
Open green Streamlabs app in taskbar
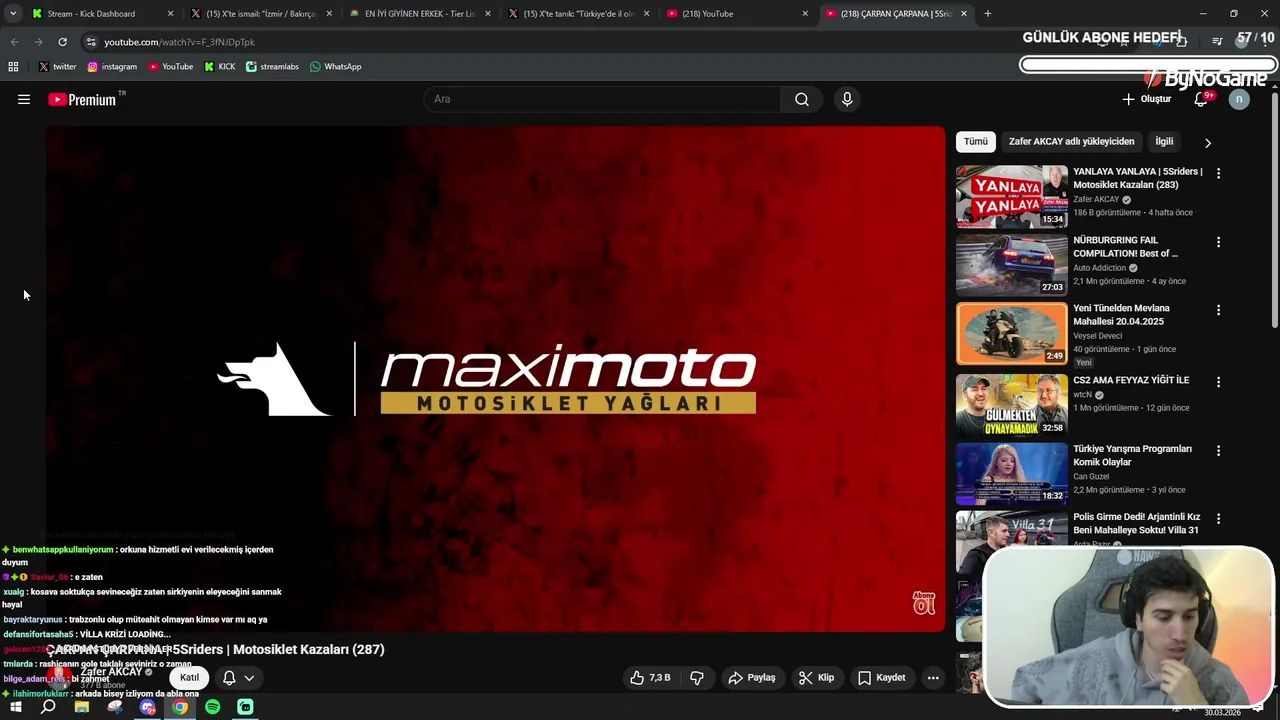(246, 707)
